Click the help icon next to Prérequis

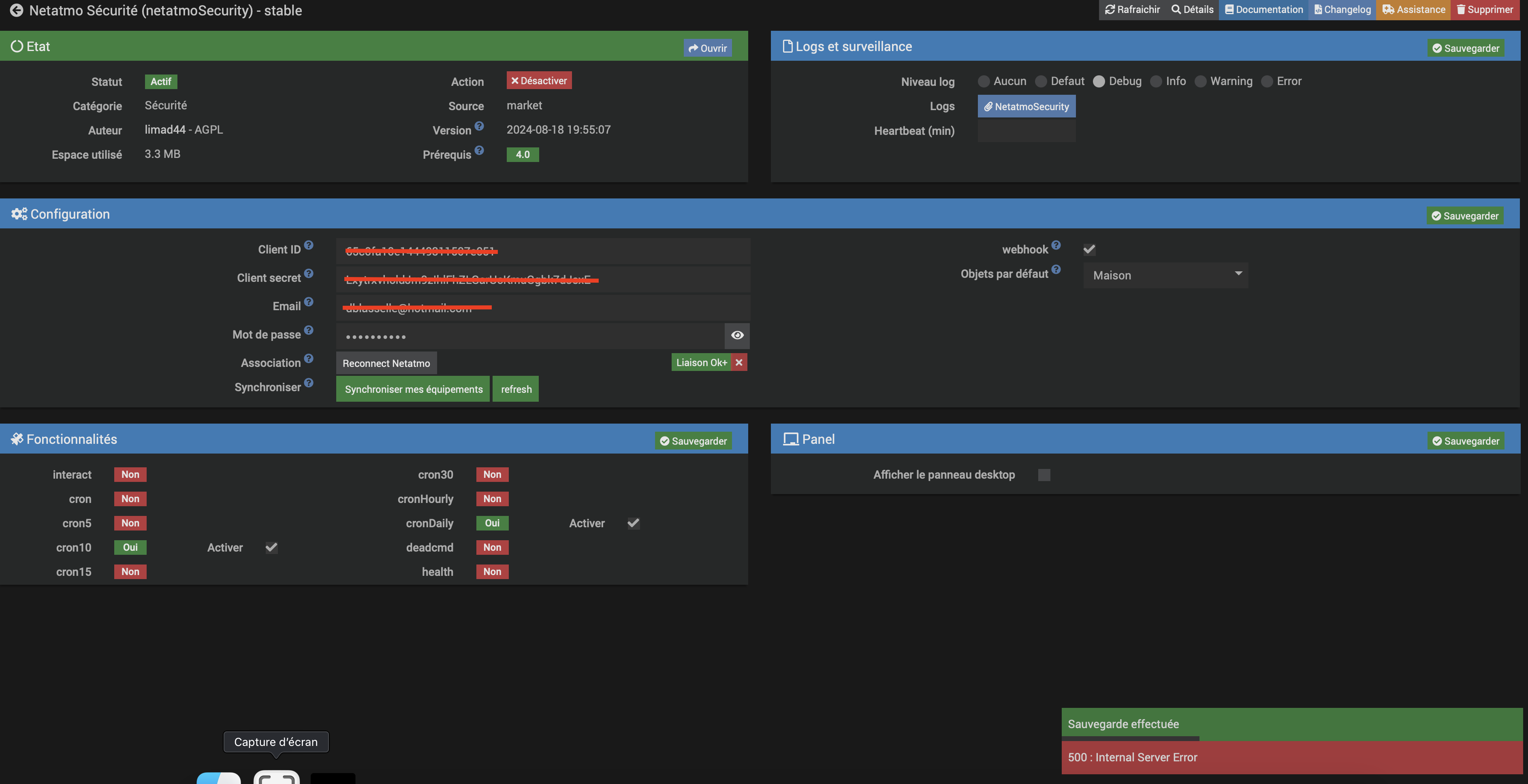click(479, 150)
